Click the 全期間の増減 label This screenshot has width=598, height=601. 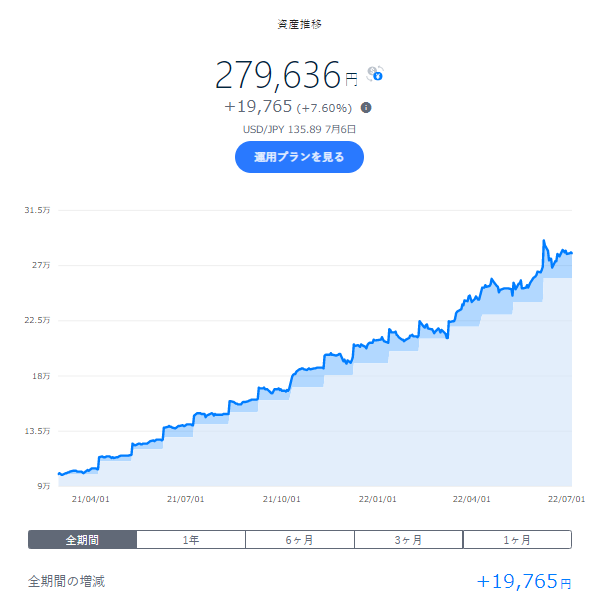[66, 581]
